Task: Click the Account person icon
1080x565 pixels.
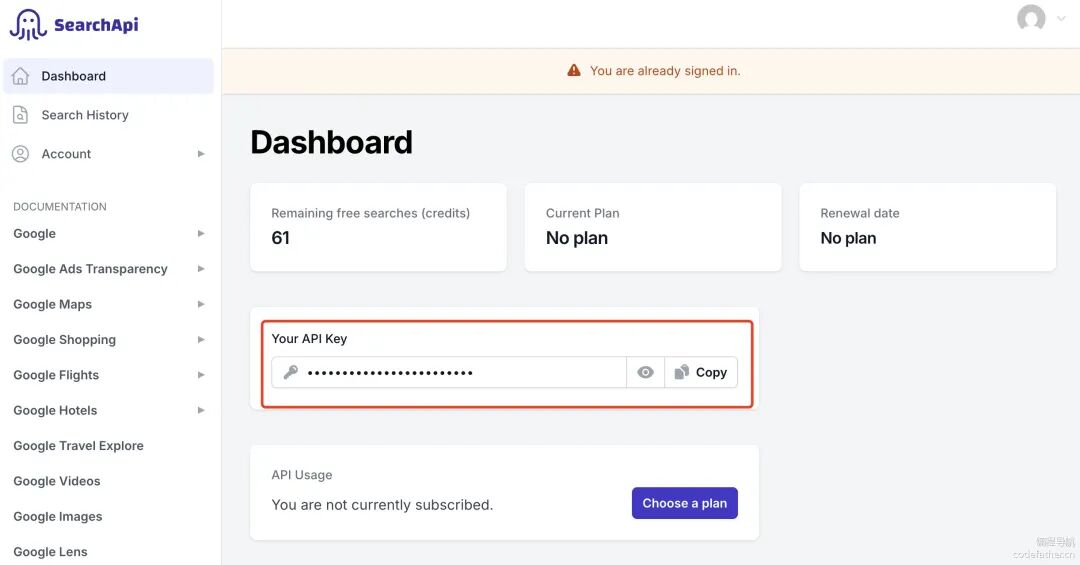Action: click(x=20, y=154)
